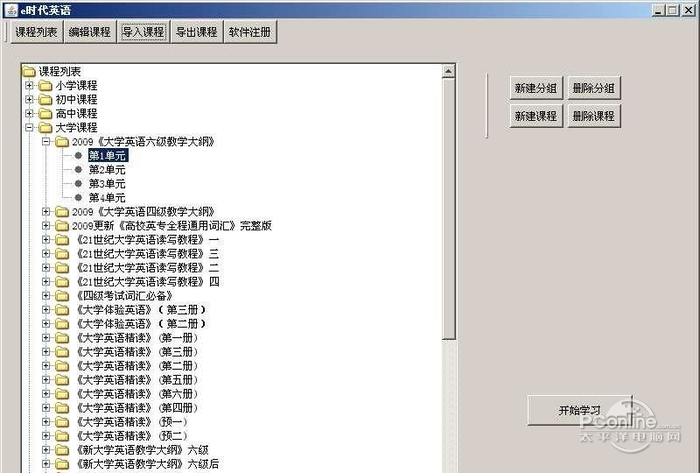Click scrollbar track below the thumb
This screenshot has width=700, height=473.
point(448,406)
